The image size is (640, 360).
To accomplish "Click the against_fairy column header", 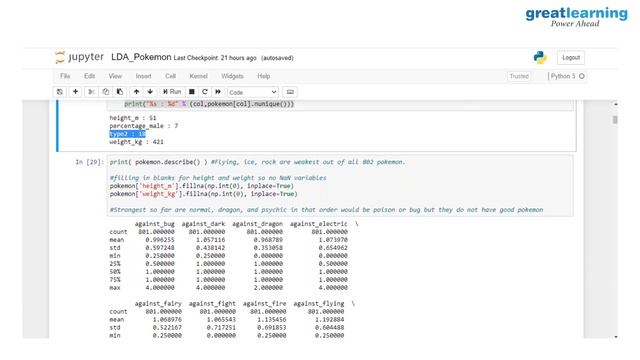I will click(x=158, y=304).
